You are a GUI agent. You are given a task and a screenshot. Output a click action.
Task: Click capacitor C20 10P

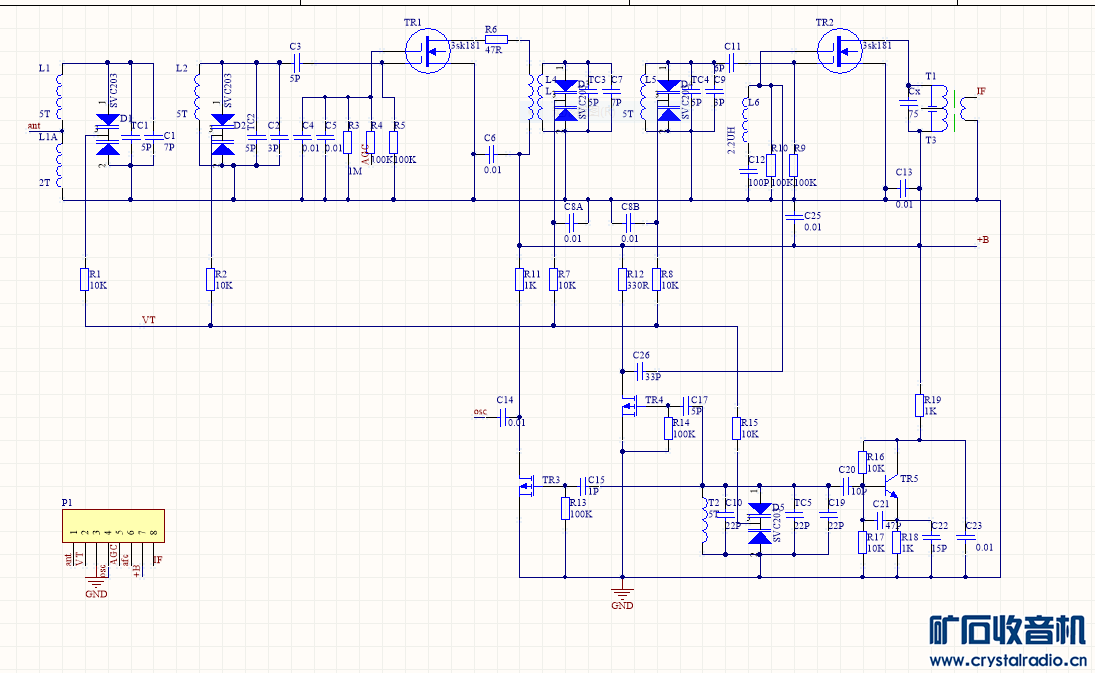click(x=846, y=486)
